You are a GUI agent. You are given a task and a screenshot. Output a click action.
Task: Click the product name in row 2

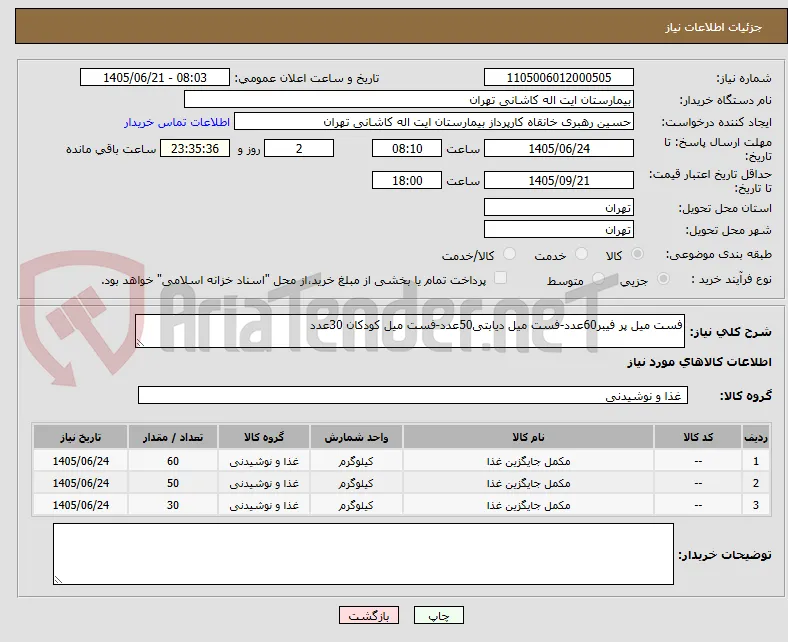[x=528, y=483]
